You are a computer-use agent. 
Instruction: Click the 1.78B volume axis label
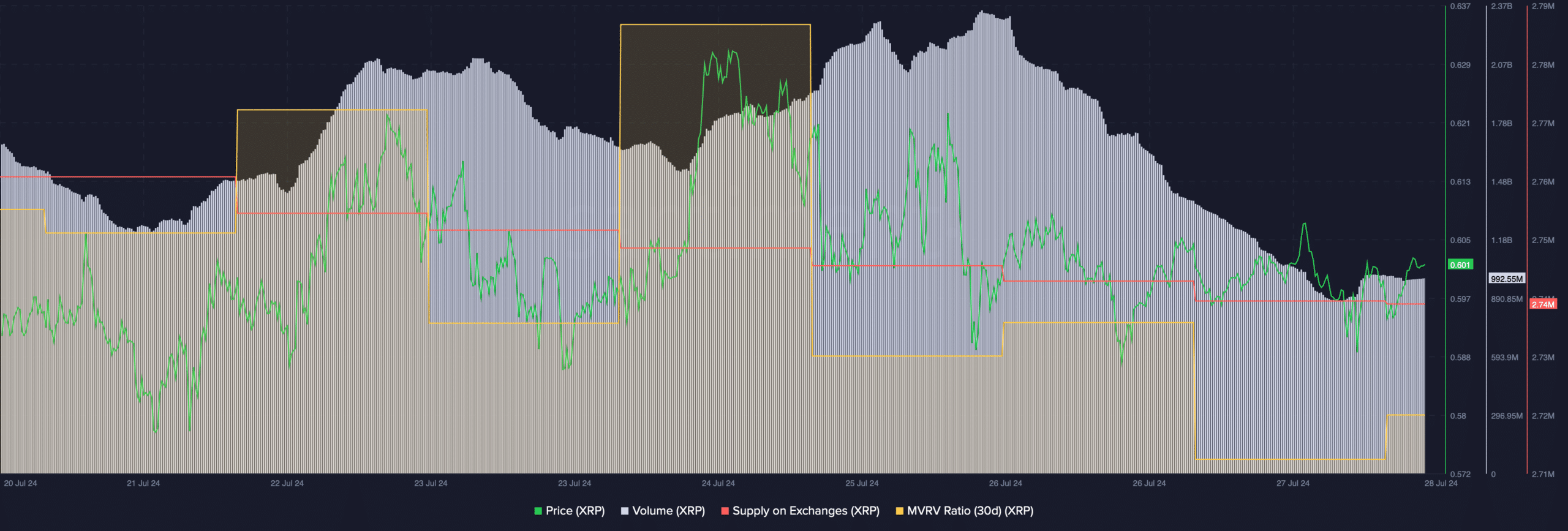click(1501, 123)
